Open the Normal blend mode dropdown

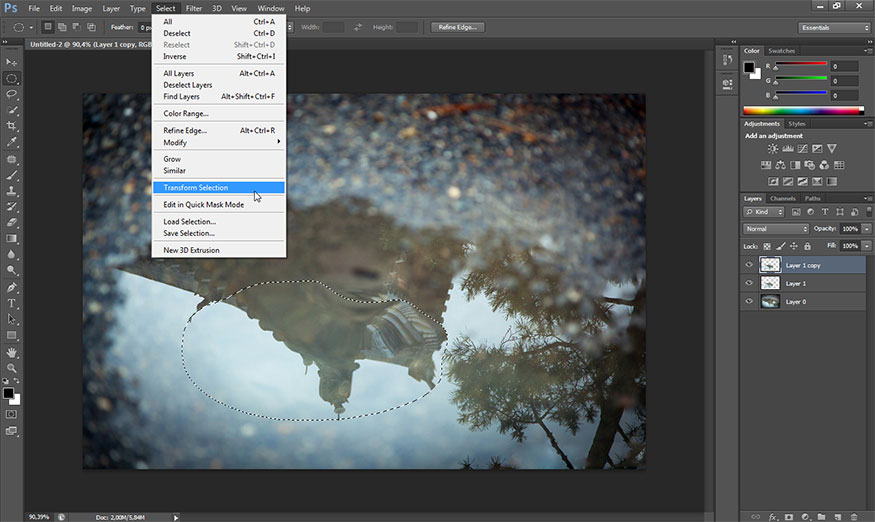(x=776, y=229)
